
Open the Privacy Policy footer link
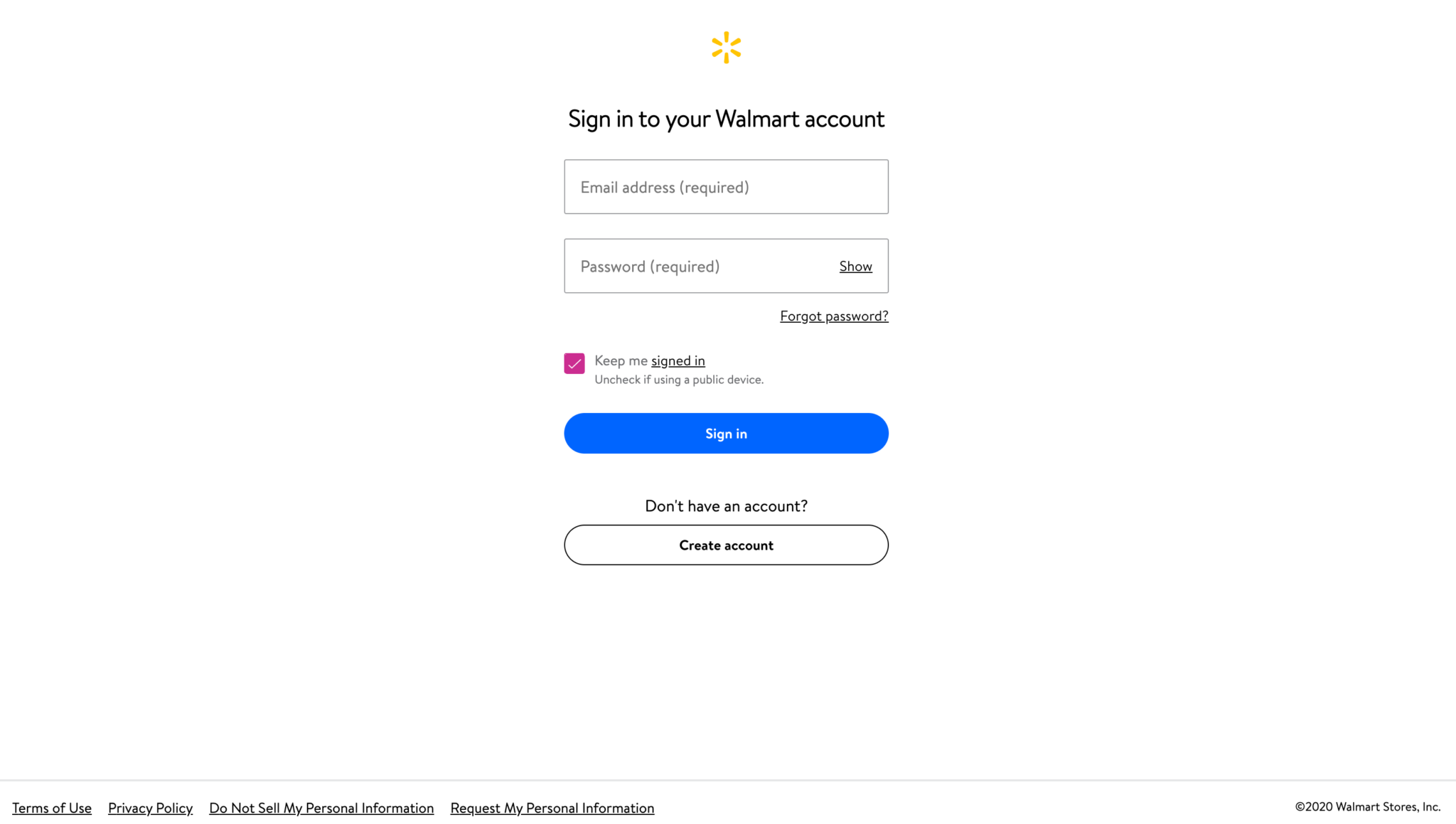click(x=150, y=808)
